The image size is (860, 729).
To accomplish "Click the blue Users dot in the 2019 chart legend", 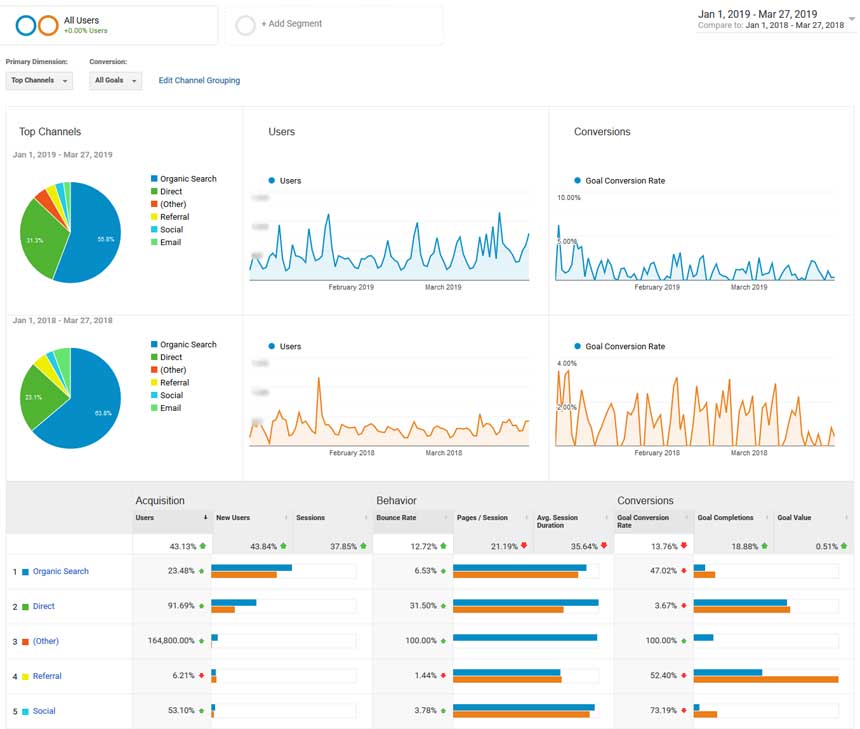I will pos(272,181).
